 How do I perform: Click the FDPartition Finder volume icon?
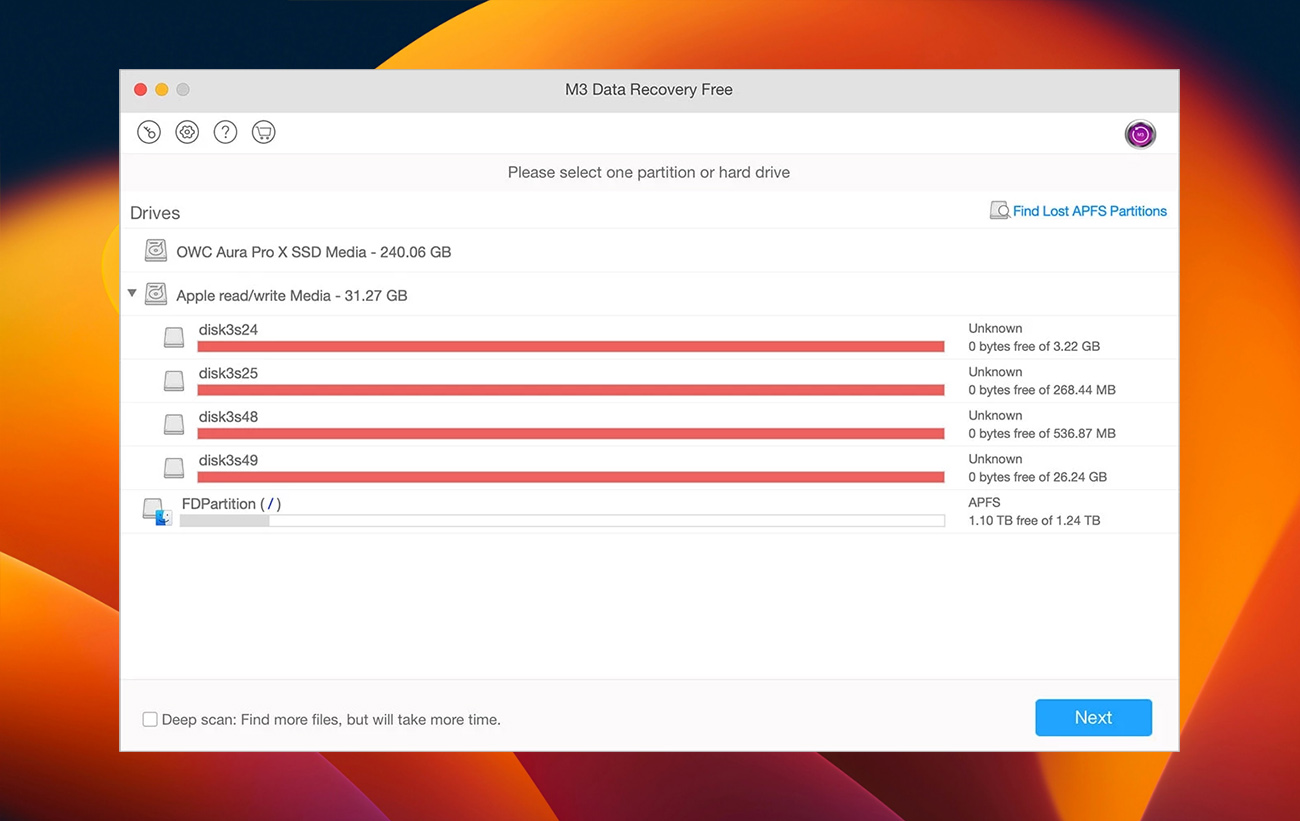157,512
